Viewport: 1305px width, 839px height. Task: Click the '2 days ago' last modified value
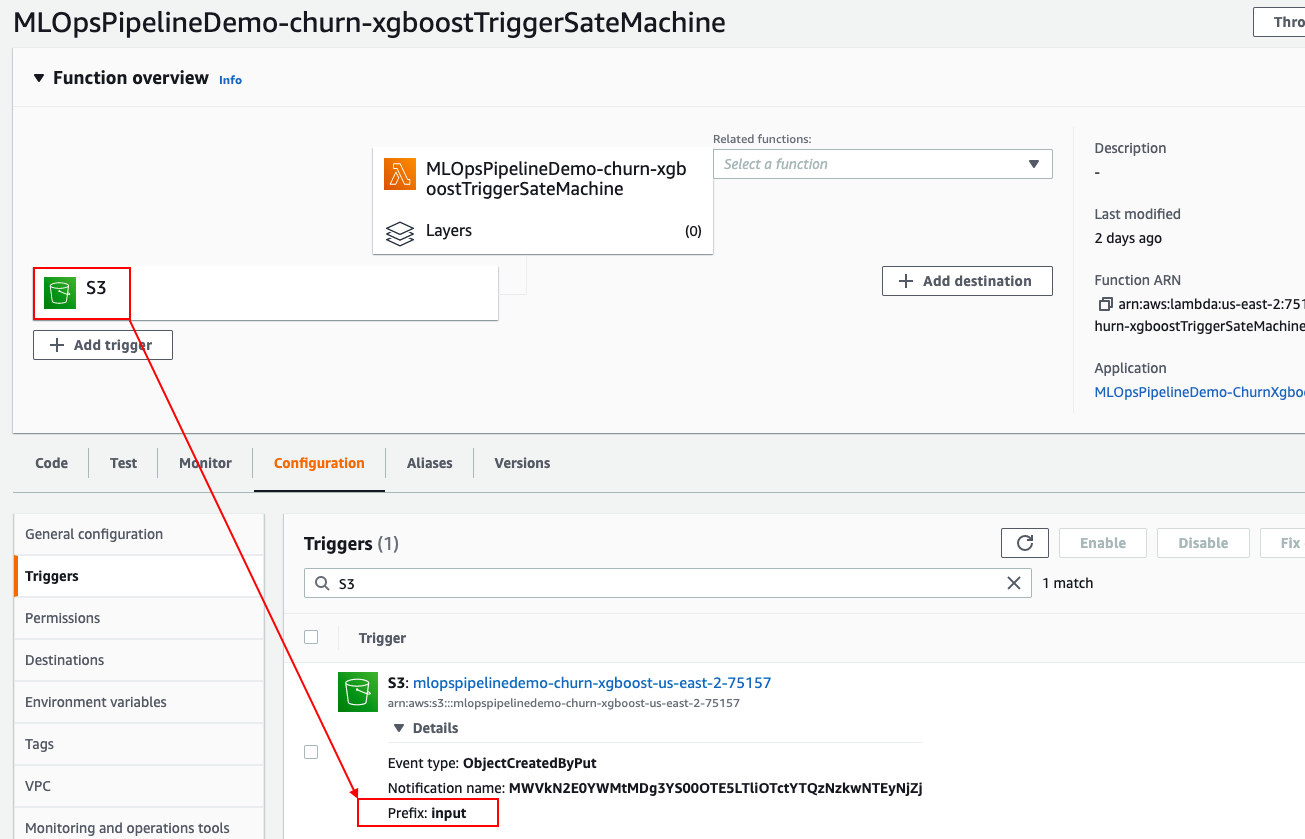tap(1128, 238)
